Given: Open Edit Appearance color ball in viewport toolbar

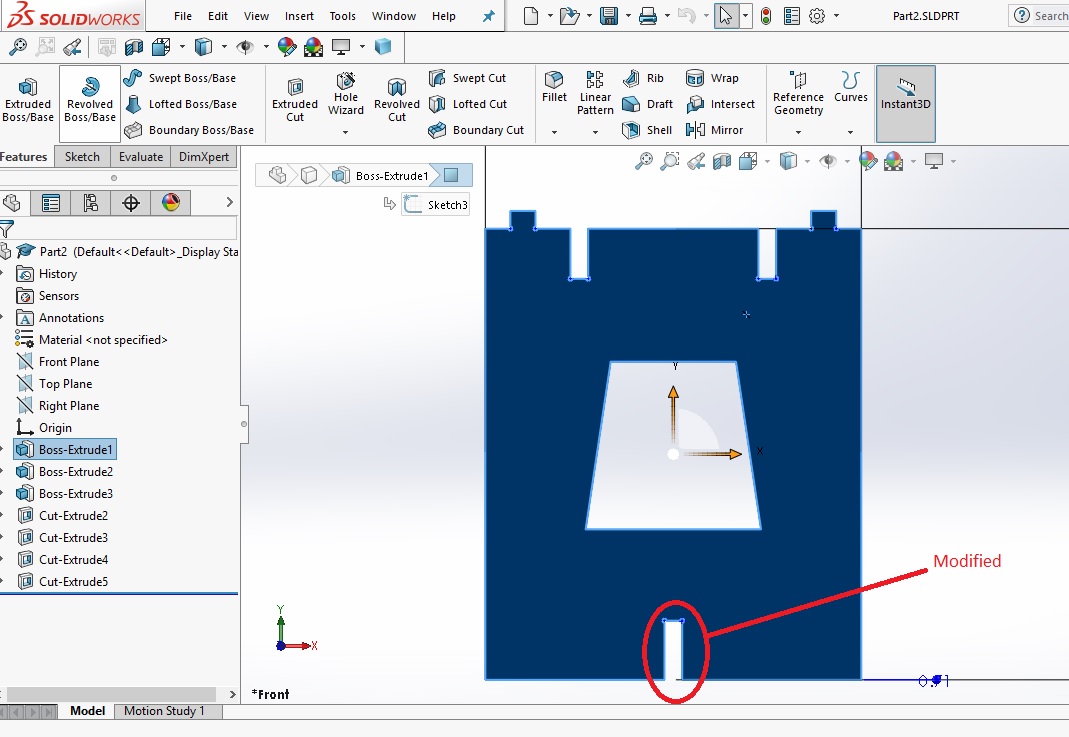Looking at the screenshot, I should pyautogui.click(x=868, y=161).
